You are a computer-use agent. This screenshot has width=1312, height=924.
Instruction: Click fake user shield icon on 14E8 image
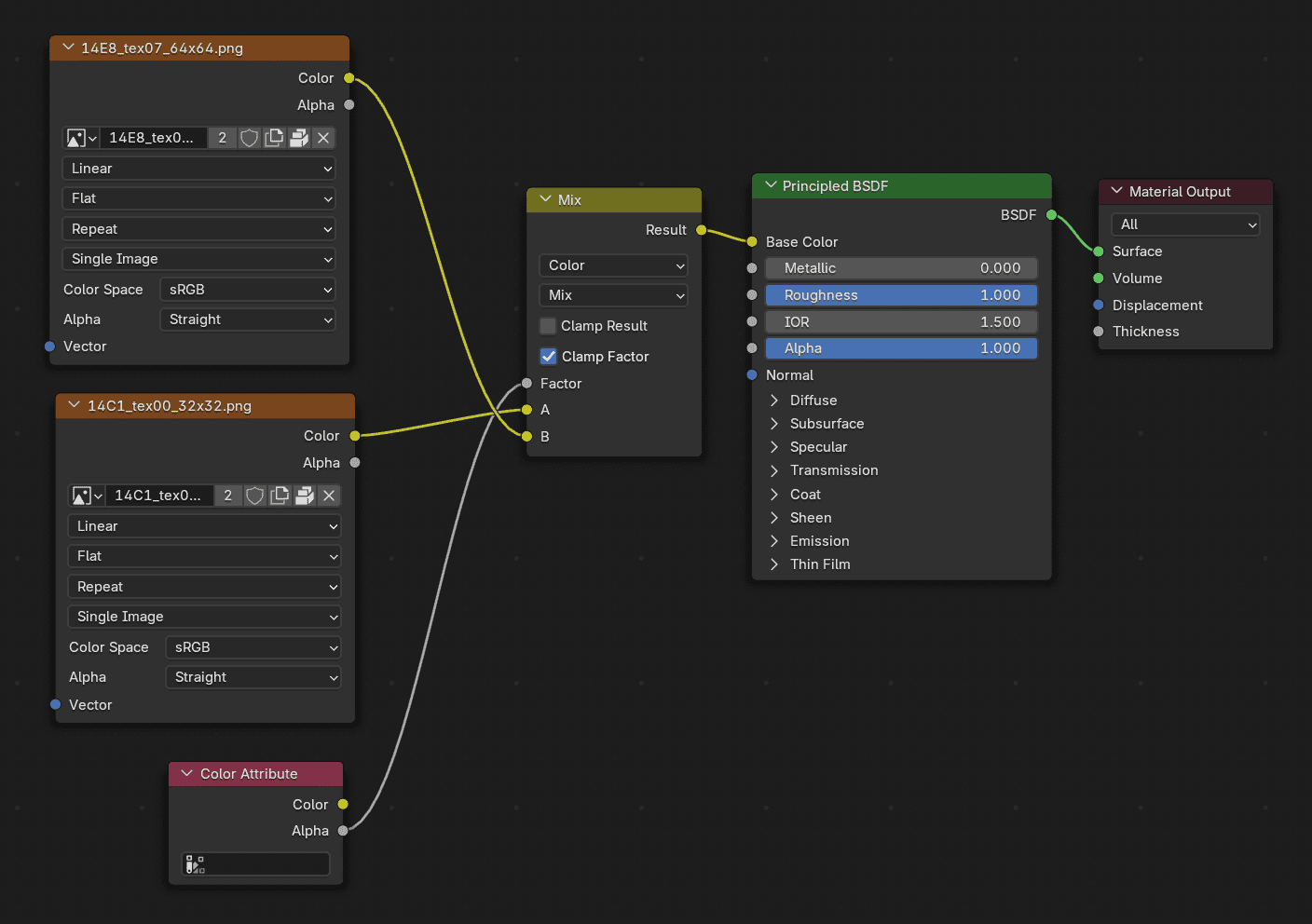click(249, 138)
